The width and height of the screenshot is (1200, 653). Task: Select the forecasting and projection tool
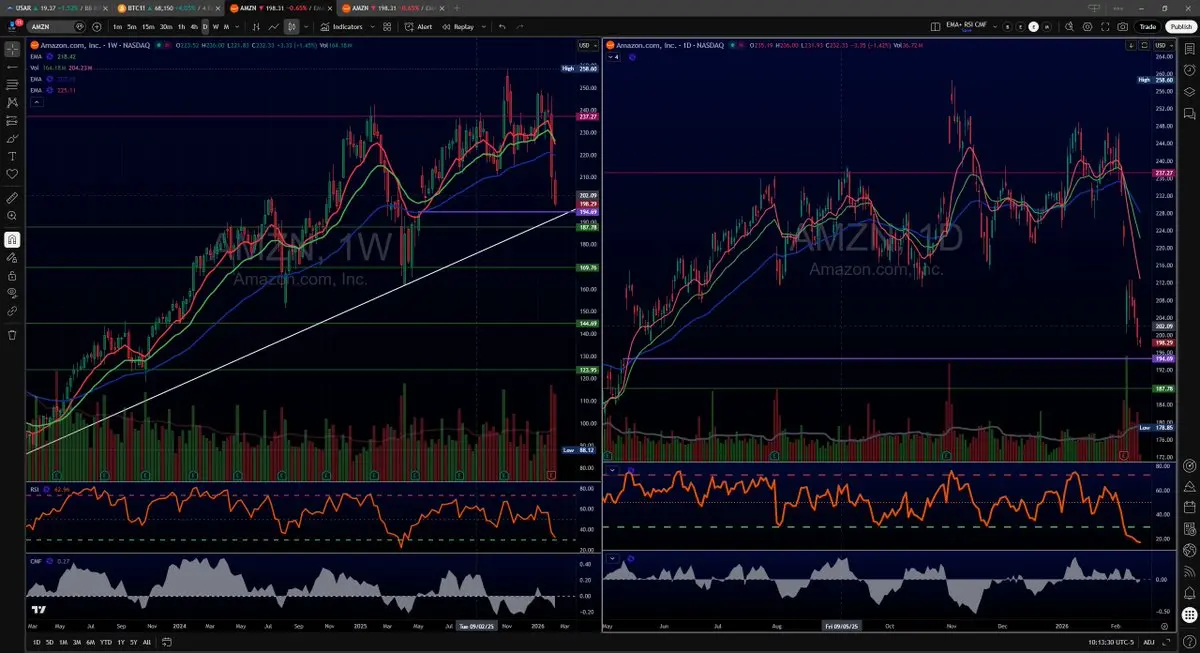12,120
